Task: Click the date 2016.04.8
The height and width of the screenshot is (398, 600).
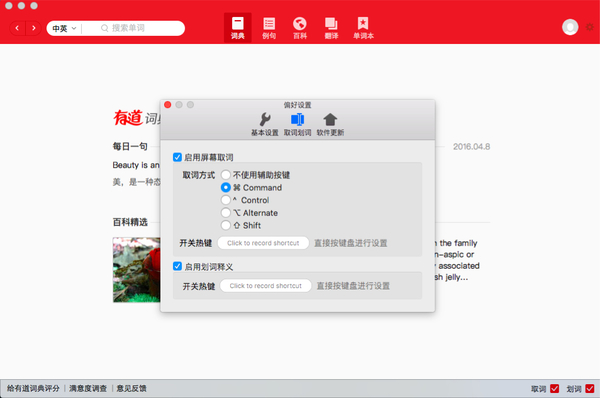Action: pyautogui.click(x=471, y=147)
